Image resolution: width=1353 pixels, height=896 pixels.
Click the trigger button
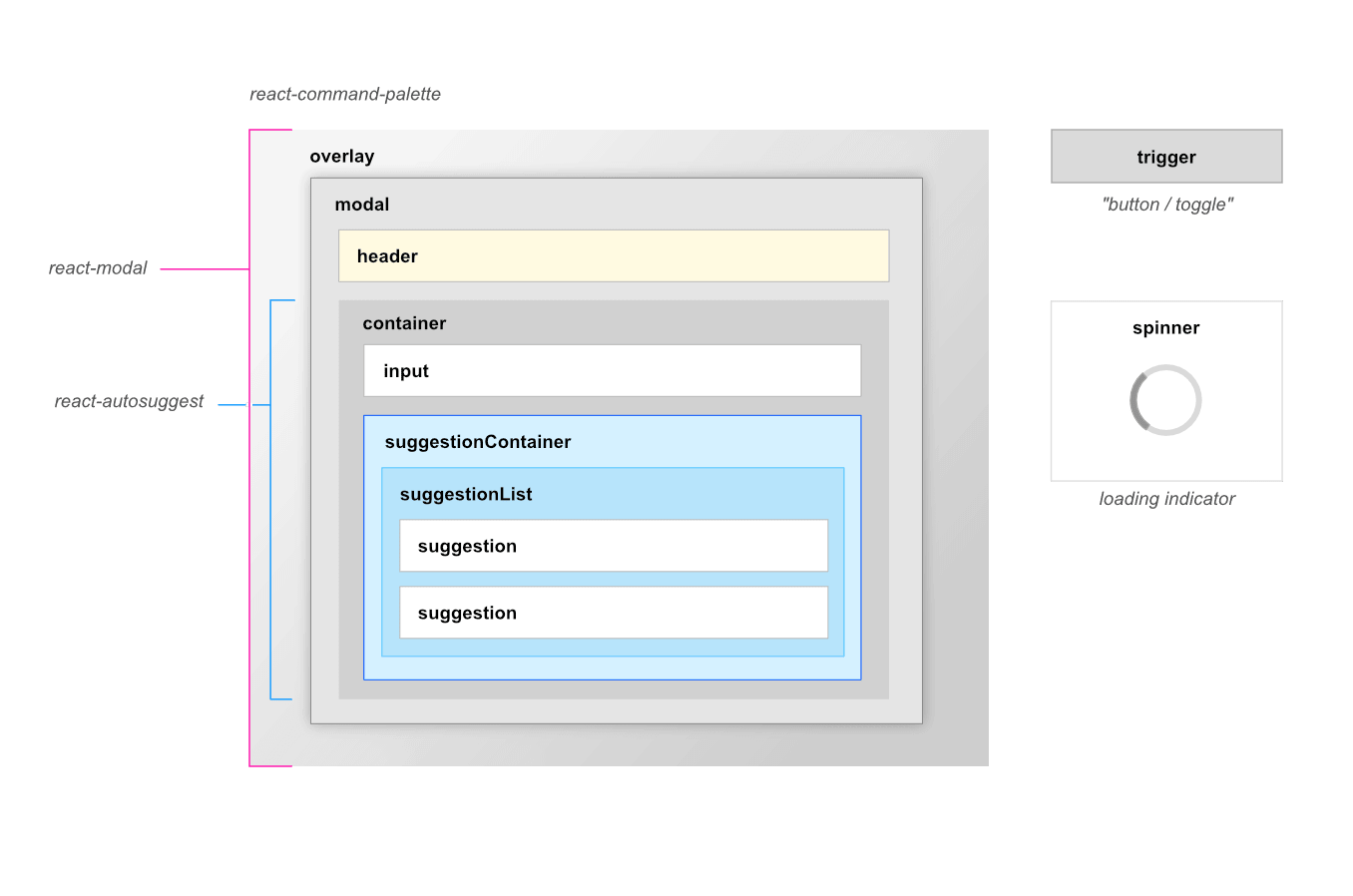tap(1166, 157)
